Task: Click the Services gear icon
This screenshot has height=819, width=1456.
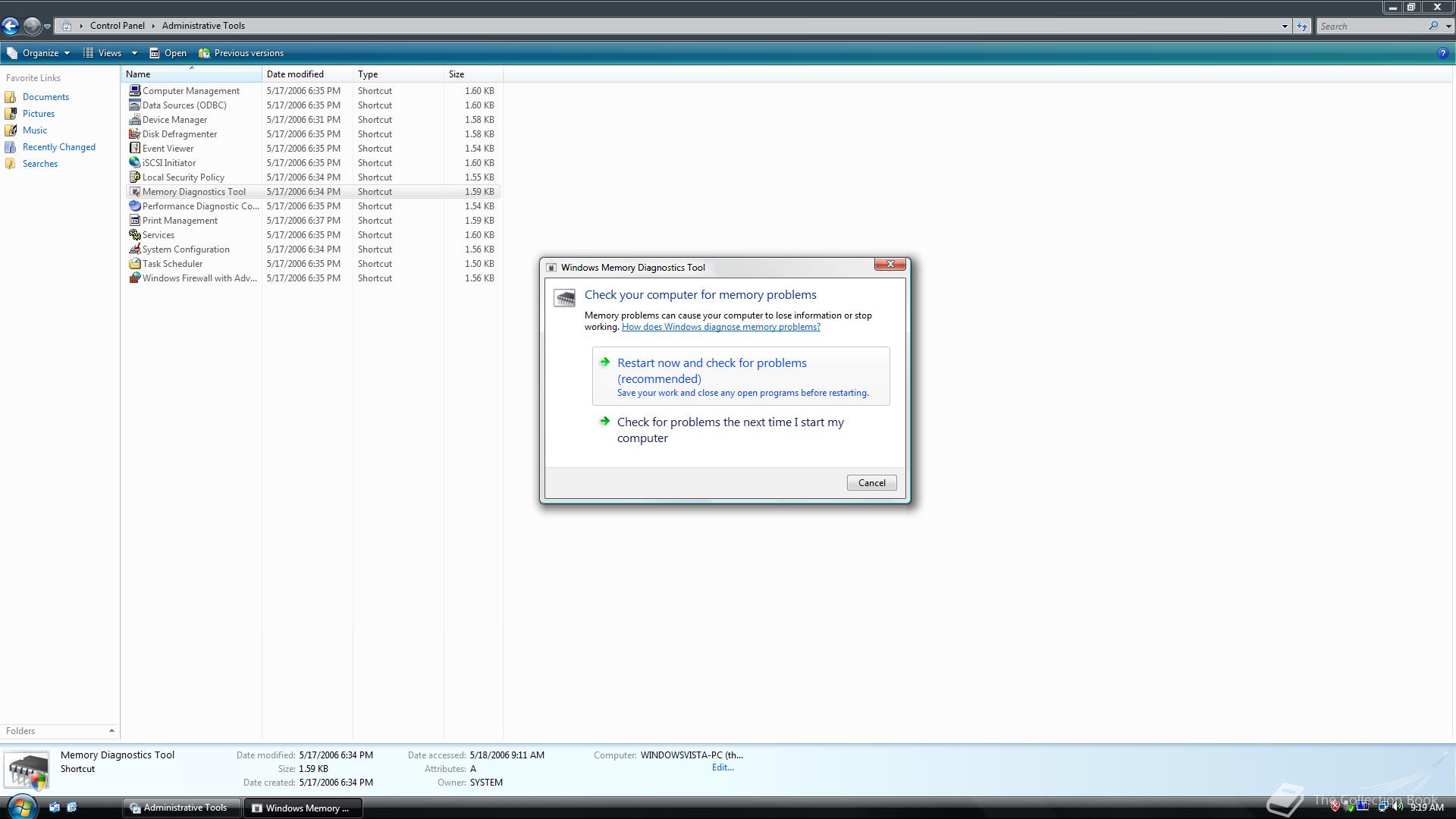Action: (135, 234)
